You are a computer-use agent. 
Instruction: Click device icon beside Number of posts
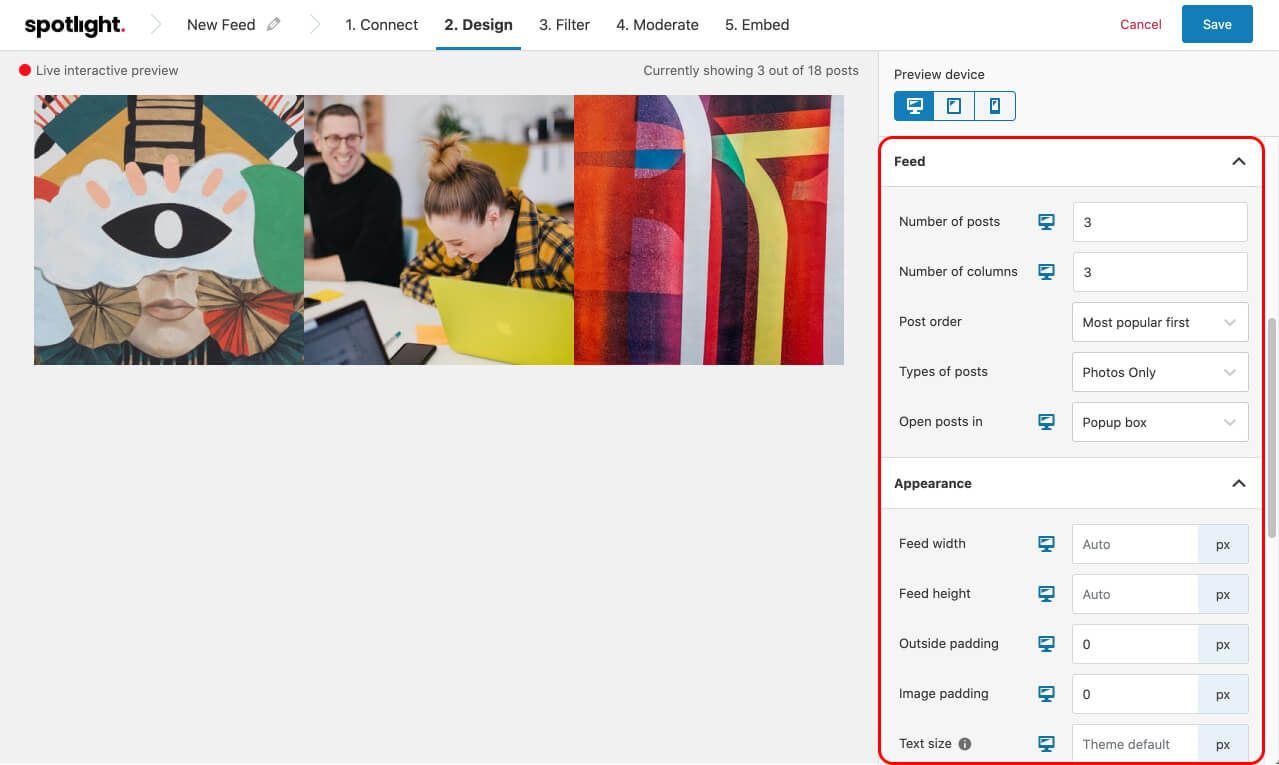coord(1046,222)
